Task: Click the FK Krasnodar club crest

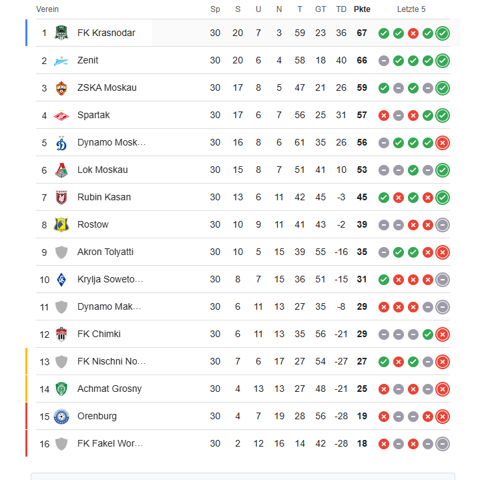Action: [x=61, y=33]
